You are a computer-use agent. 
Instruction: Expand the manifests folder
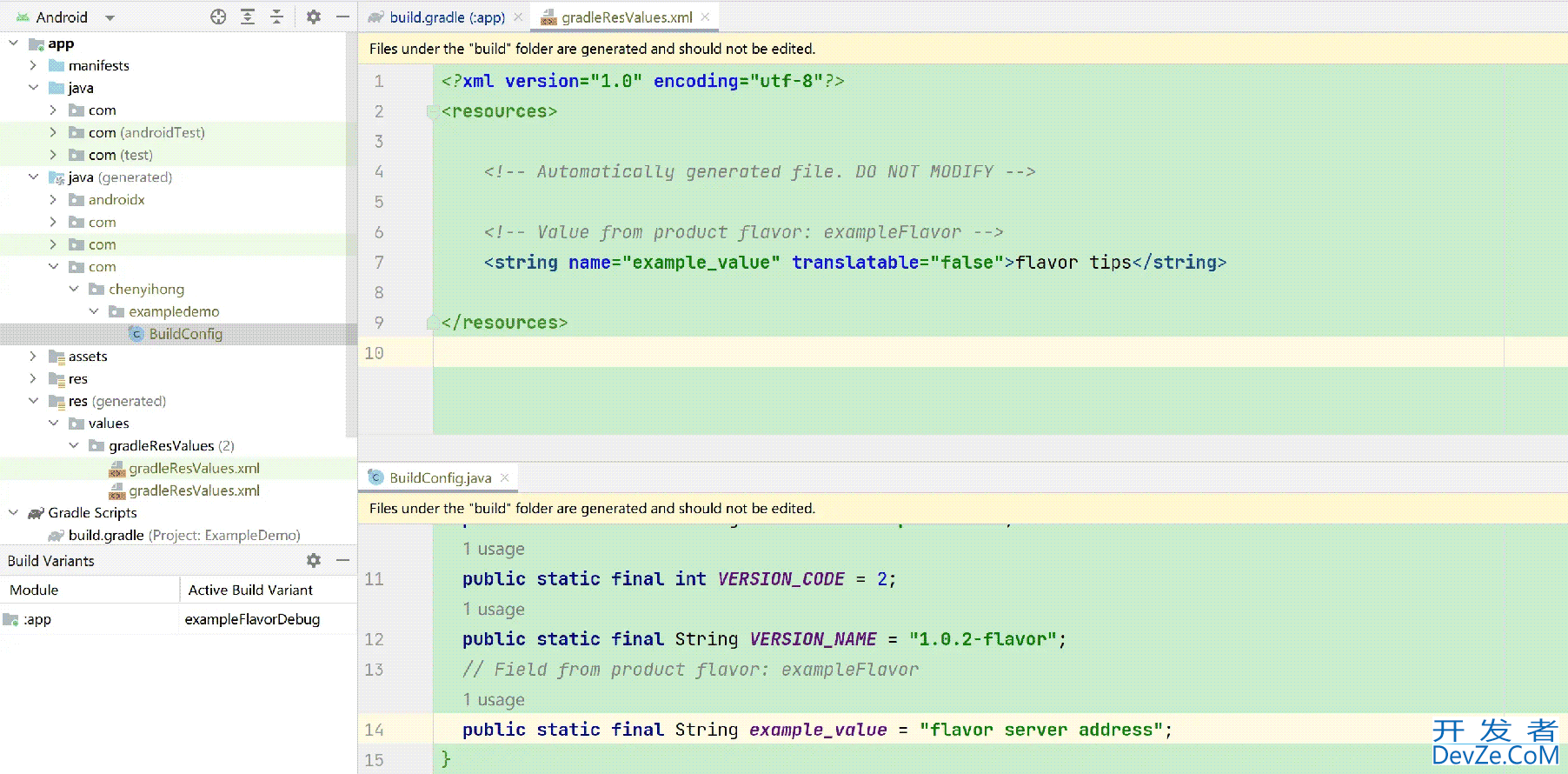(33, 65)
